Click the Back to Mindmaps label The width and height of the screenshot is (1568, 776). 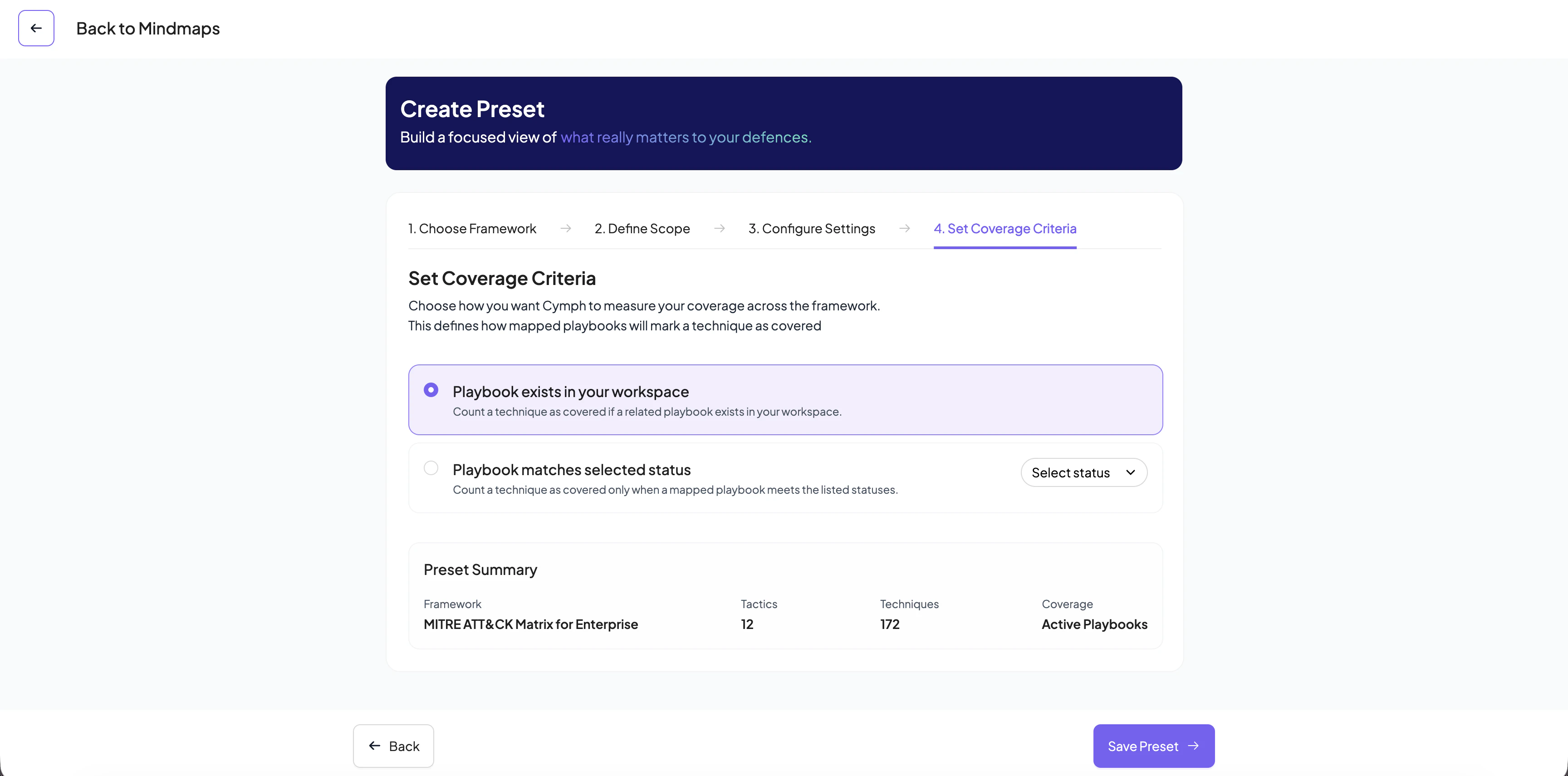click(148, 28)
